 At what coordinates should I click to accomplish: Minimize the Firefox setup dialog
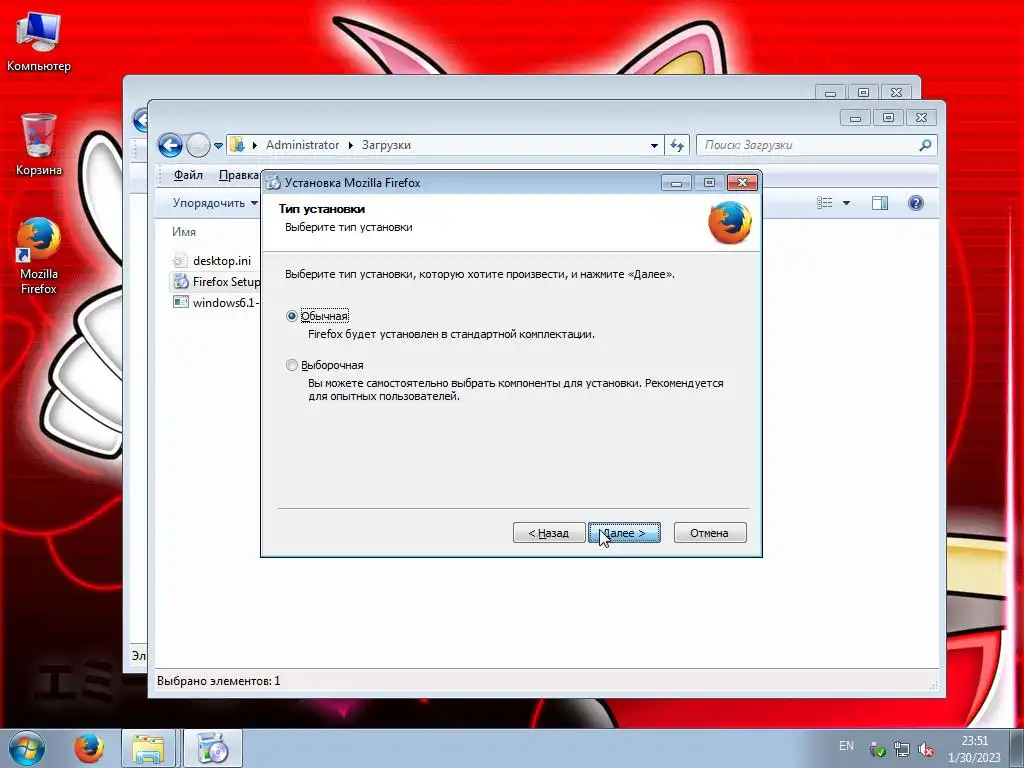(676, 183)
